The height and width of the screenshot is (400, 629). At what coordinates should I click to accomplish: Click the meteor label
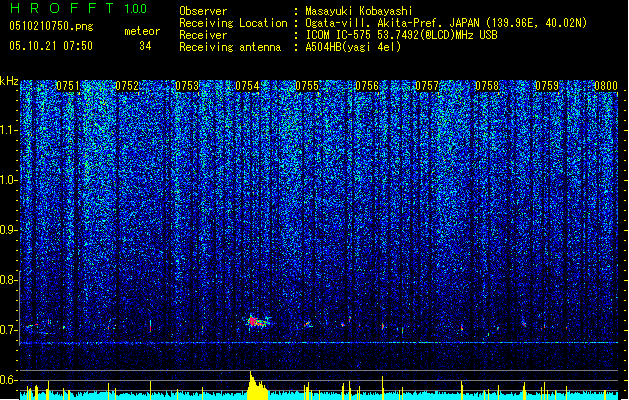coord(142,31)
